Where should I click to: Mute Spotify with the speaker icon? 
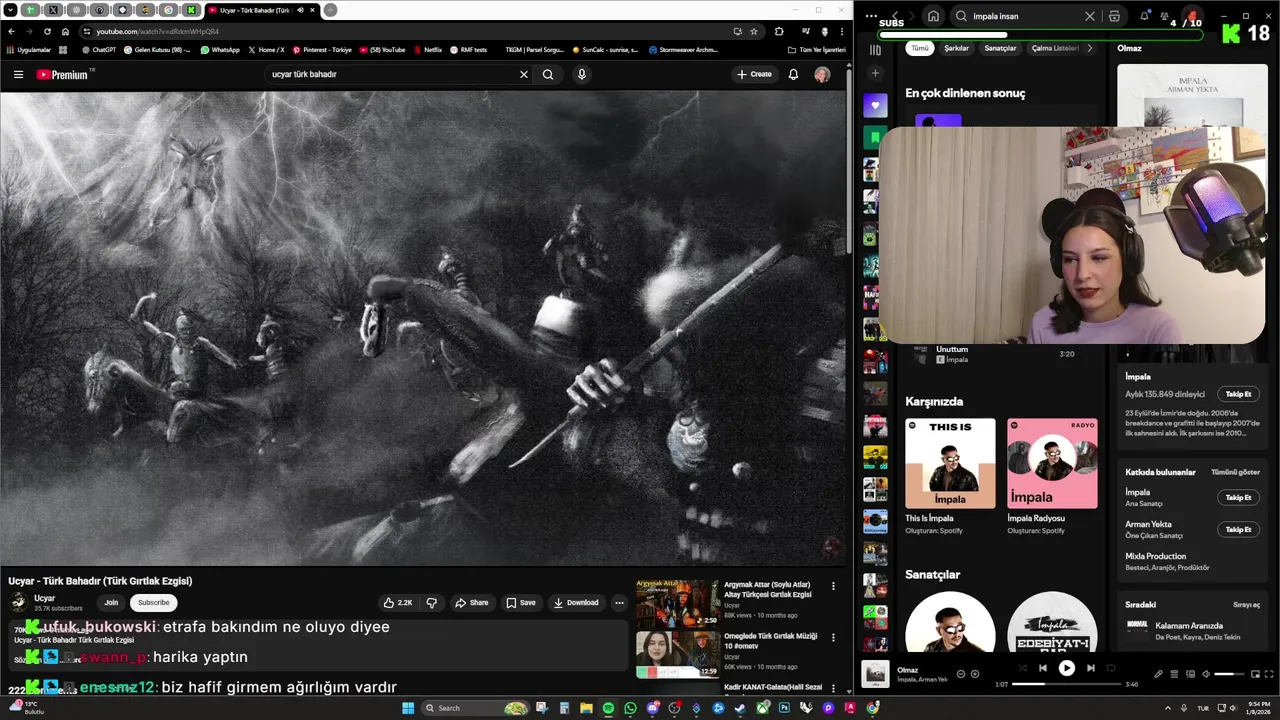pos(1205,674)
